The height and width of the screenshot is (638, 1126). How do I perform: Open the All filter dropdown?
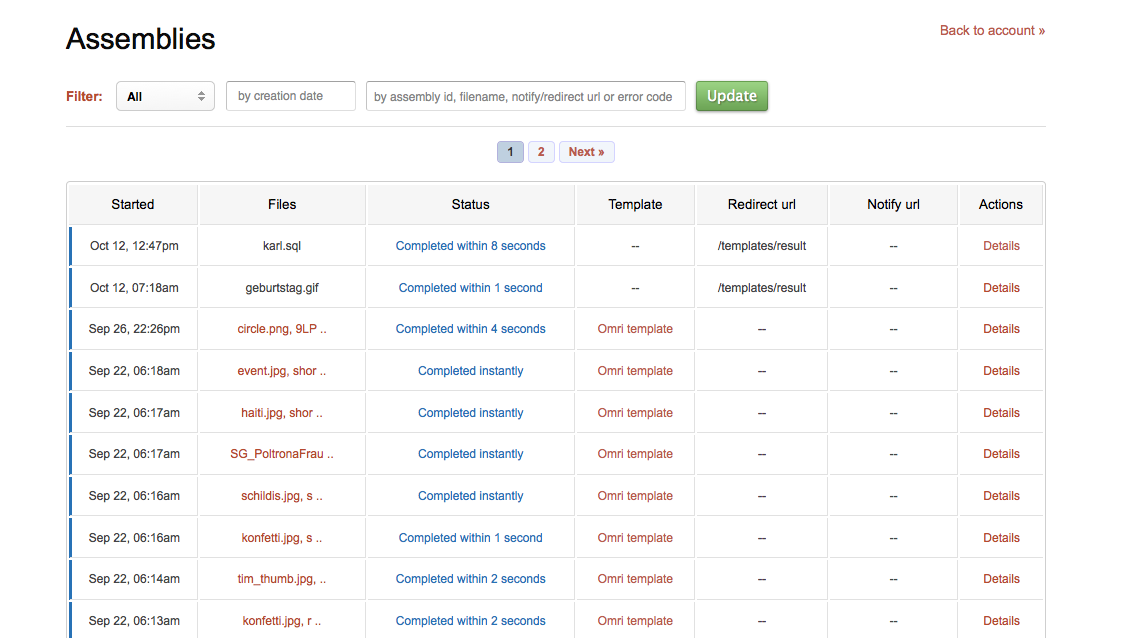165,96
